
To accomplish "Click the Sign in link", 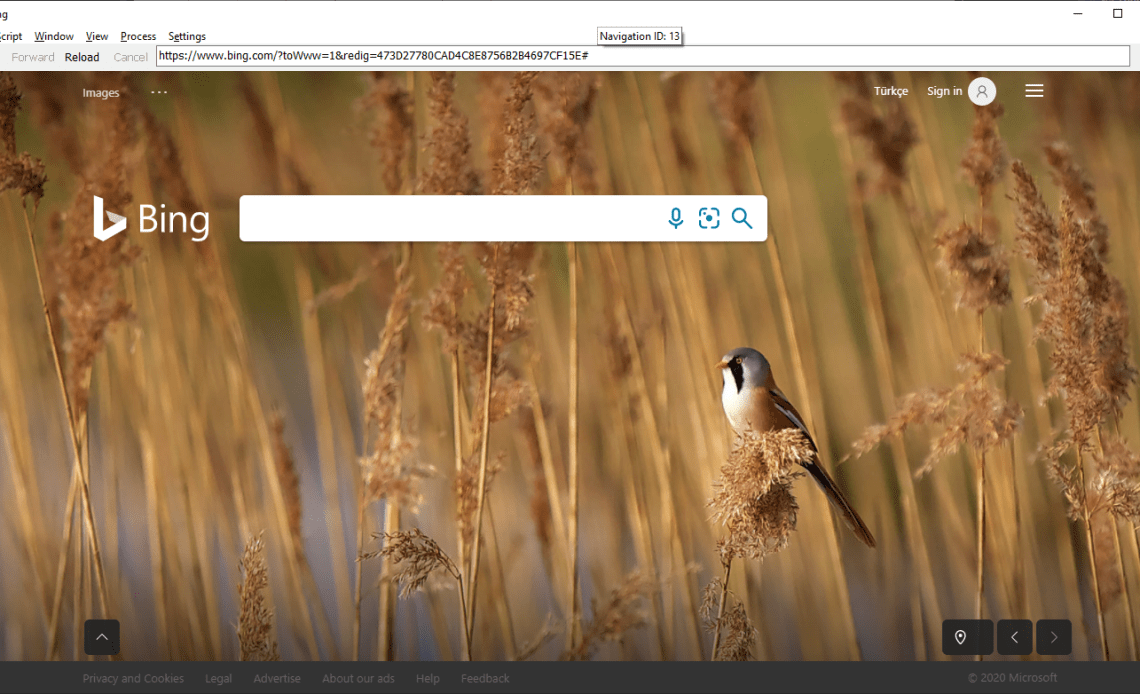I will (944, 91).
